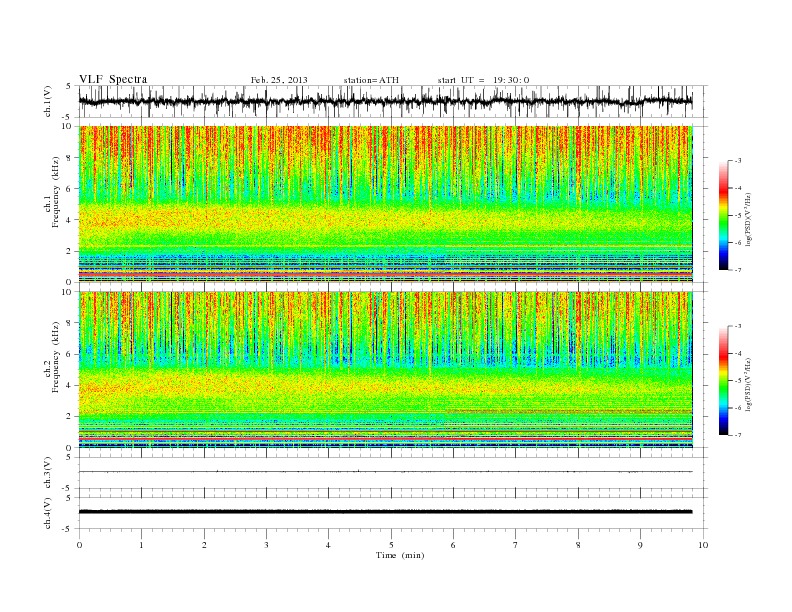Click the "ch.1(V)" axis label
Viewport: 792px width, 612px height.
[x=48, y=101]
